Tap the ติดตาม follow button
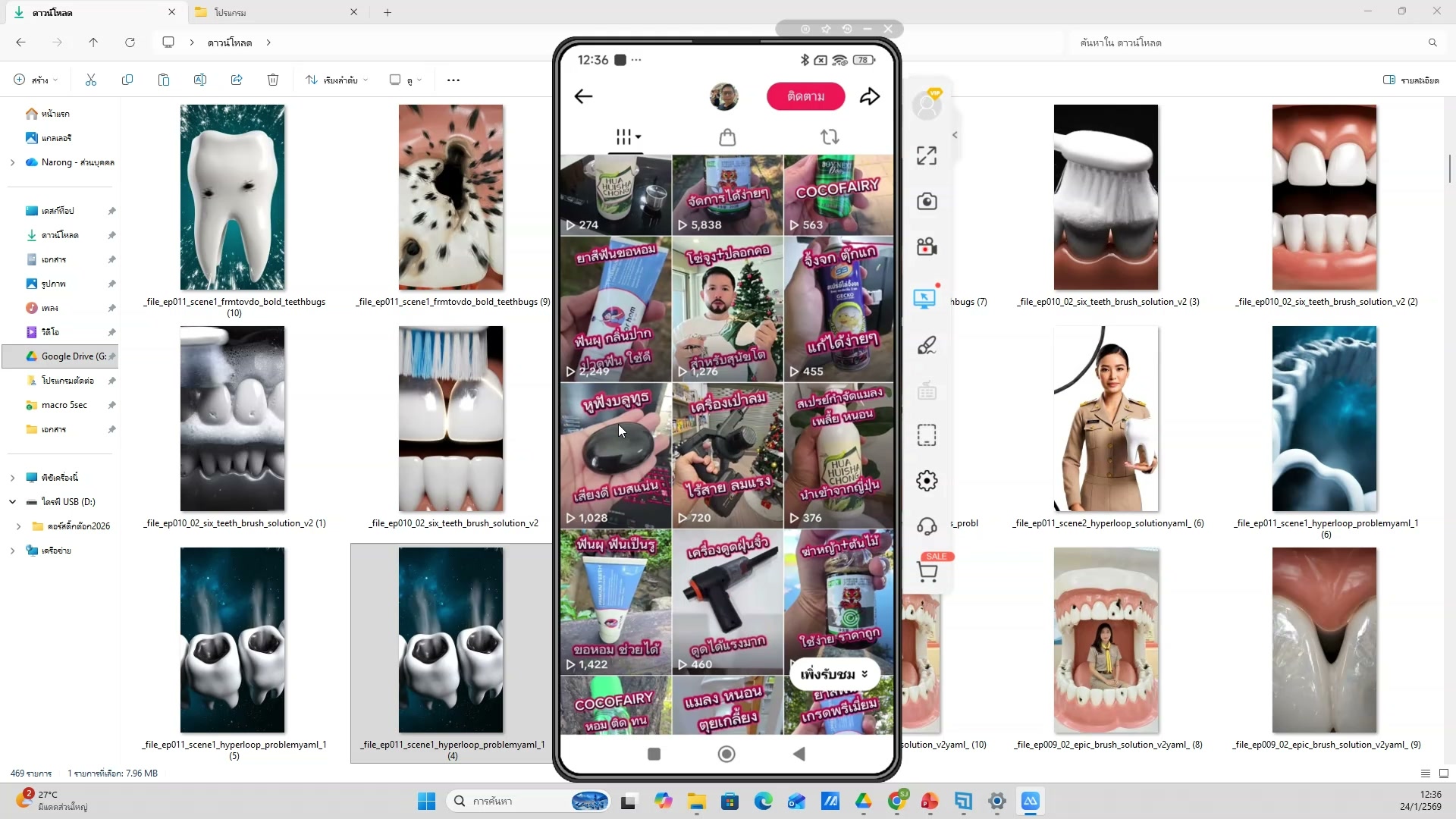This screenshot has width=1456, height=819. [x=805, y=96]
